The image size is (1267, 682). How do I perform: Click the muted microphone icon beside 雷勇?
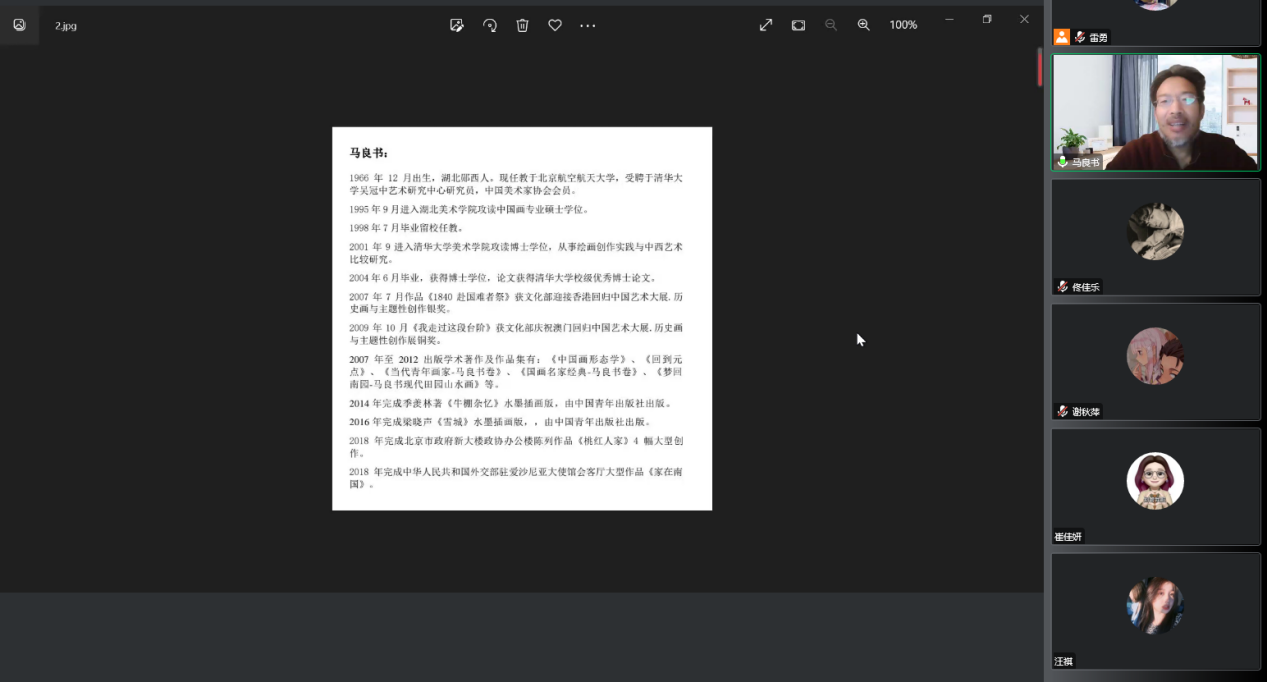pyautogui.click(x=1080, y=37)
